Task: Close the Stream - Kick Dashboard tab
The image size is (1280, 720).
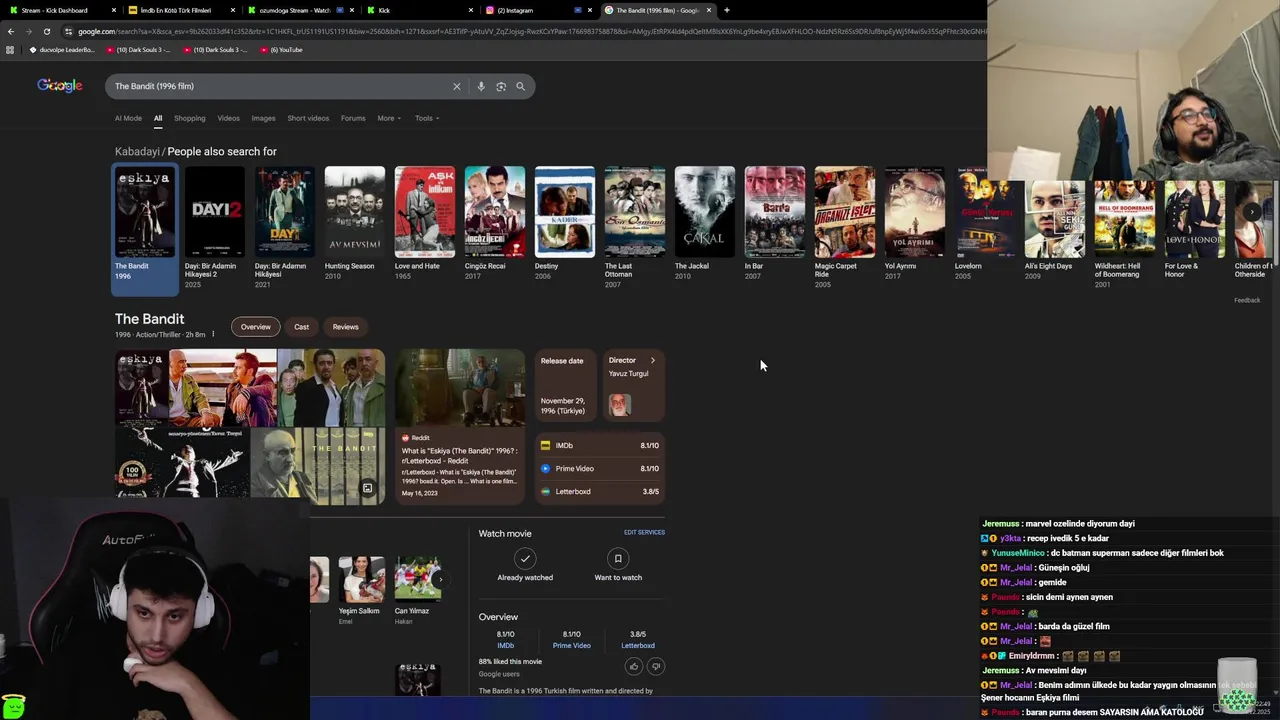Action: click(x=113, y=10)
